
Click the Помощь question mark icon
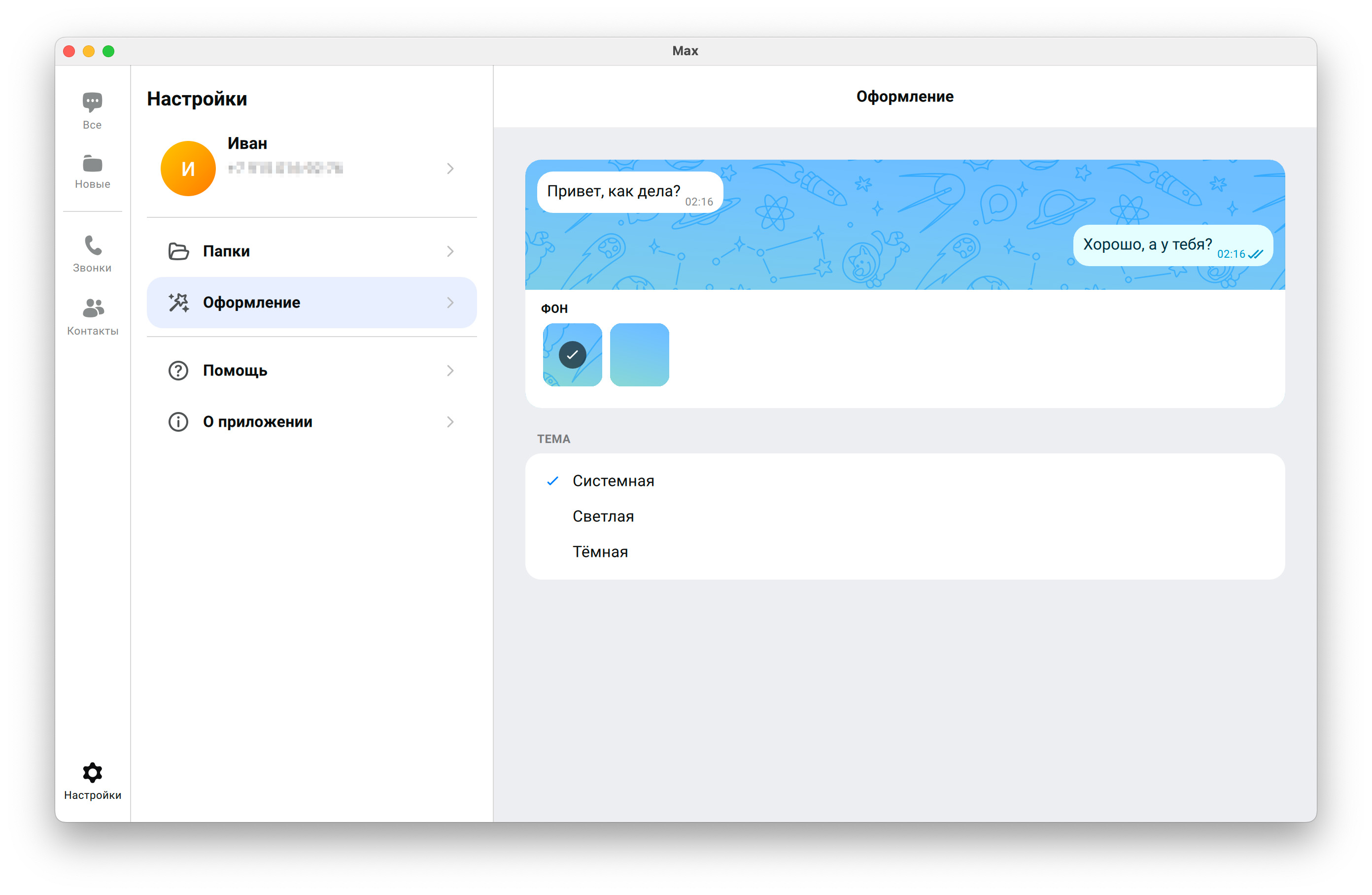pyautogui.click(x=178, y=371)
